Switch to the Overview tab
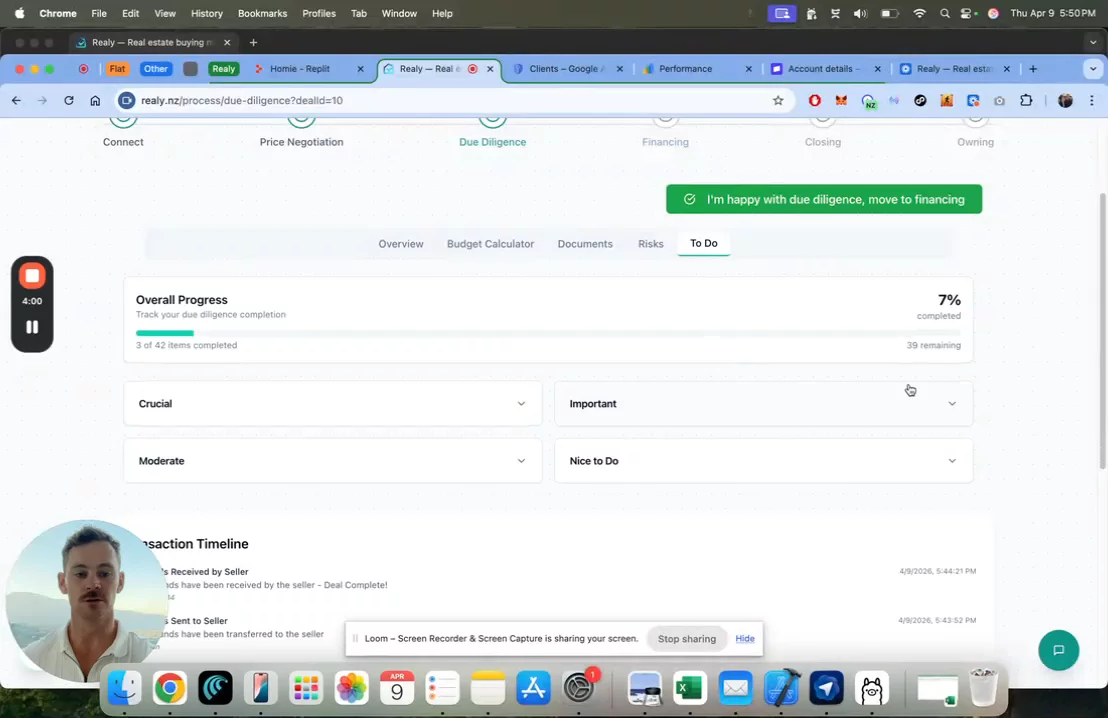1108x718 pixels. click(x=401, y=244)
